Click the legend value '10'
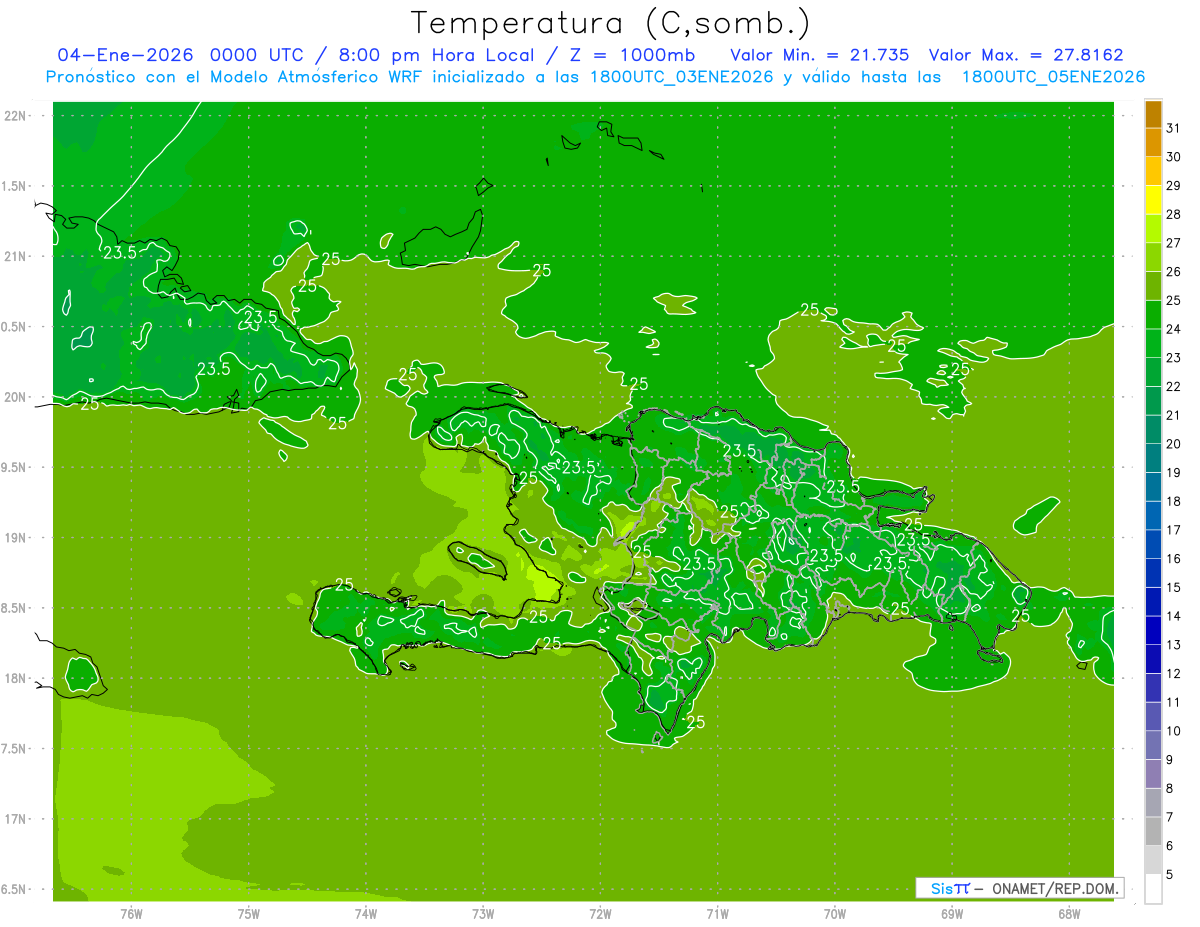Screen dimensions: 1200x927 click(x=1174, y=731)
